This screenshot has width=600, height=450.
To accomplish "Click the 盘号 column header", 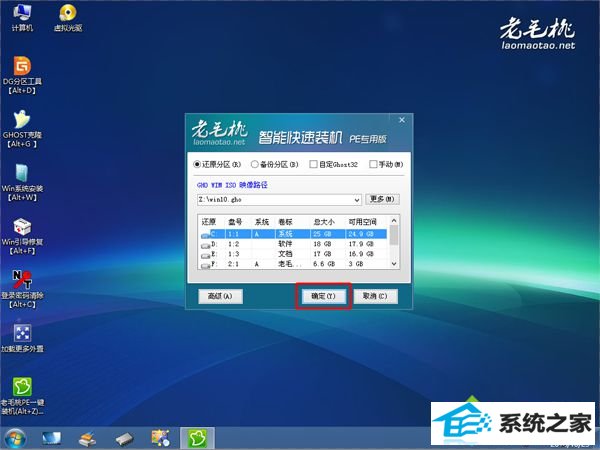I will click(235, 222).
